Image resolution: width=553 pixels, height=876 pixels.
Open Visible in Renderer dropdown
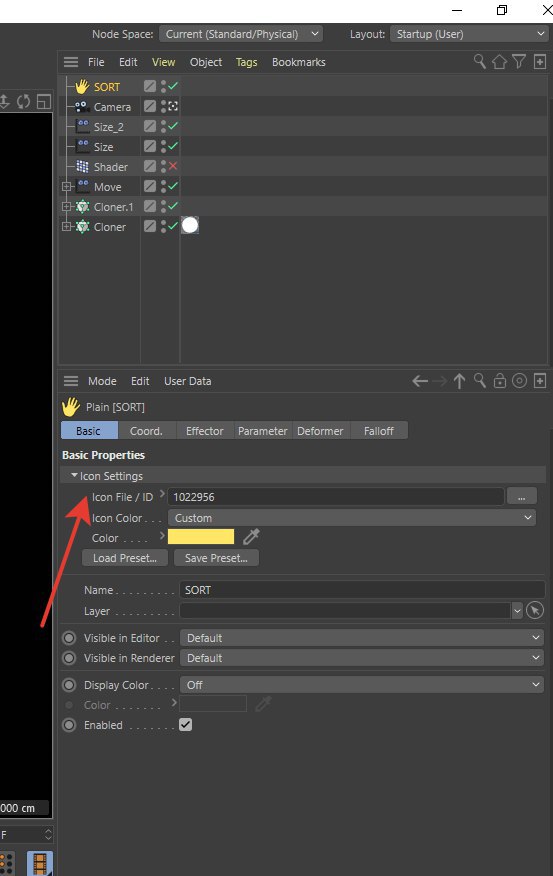pyautogui.click(x=362, y=658)
